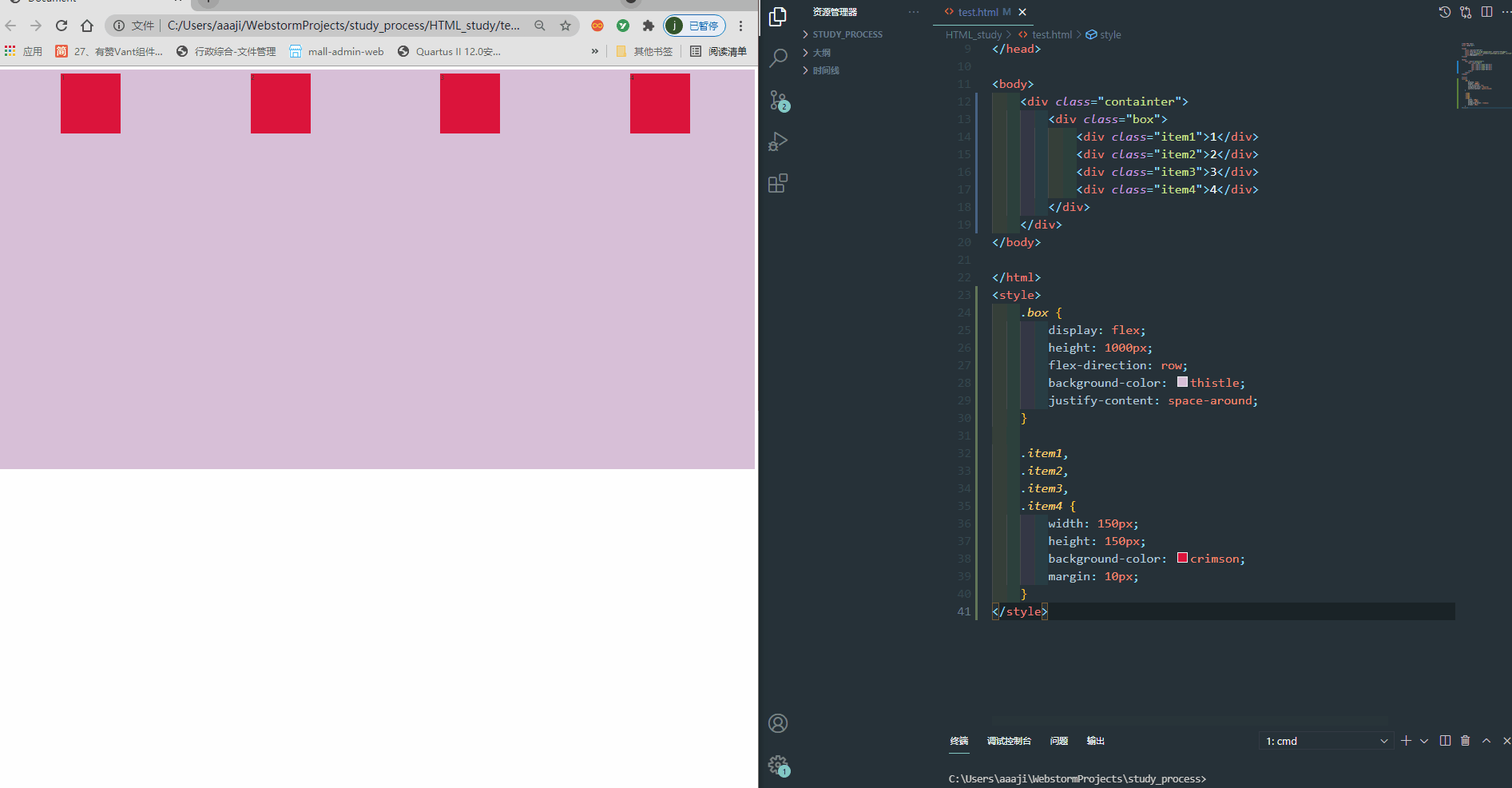
Task: Open the Manage gear menu
Action: 779,766
